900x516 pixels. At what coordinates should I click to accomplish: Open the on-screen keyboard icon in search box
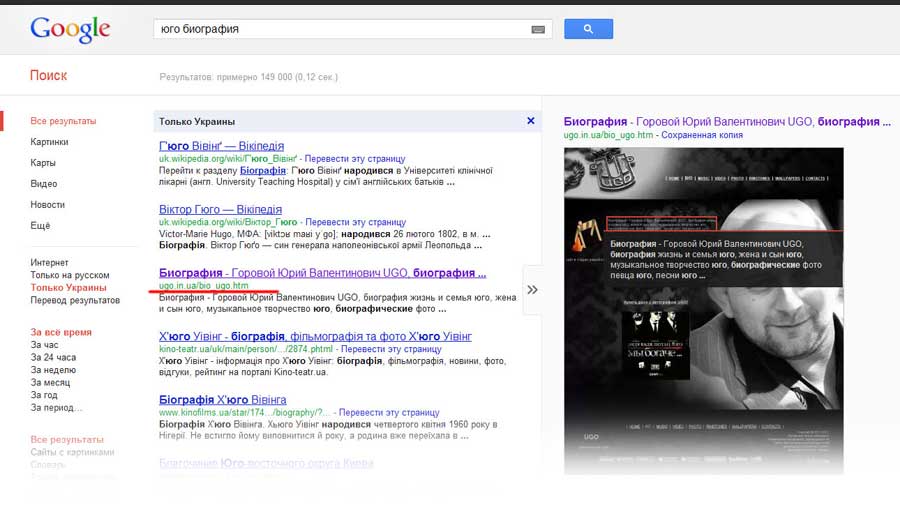point(538,29)
